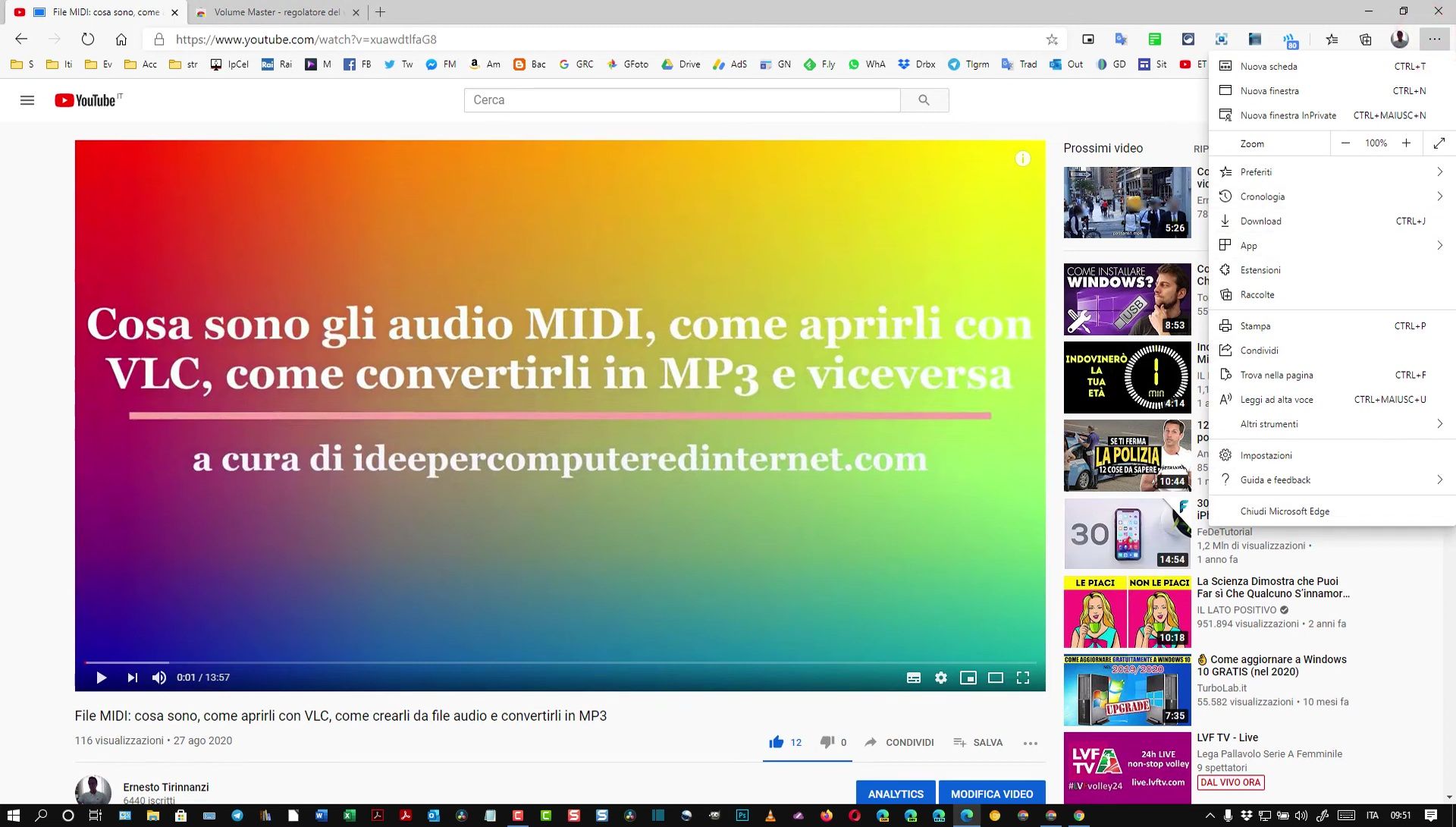Focus the Cerca search field
This screenshot has width=1456, height=827.
tap(682, 100)
